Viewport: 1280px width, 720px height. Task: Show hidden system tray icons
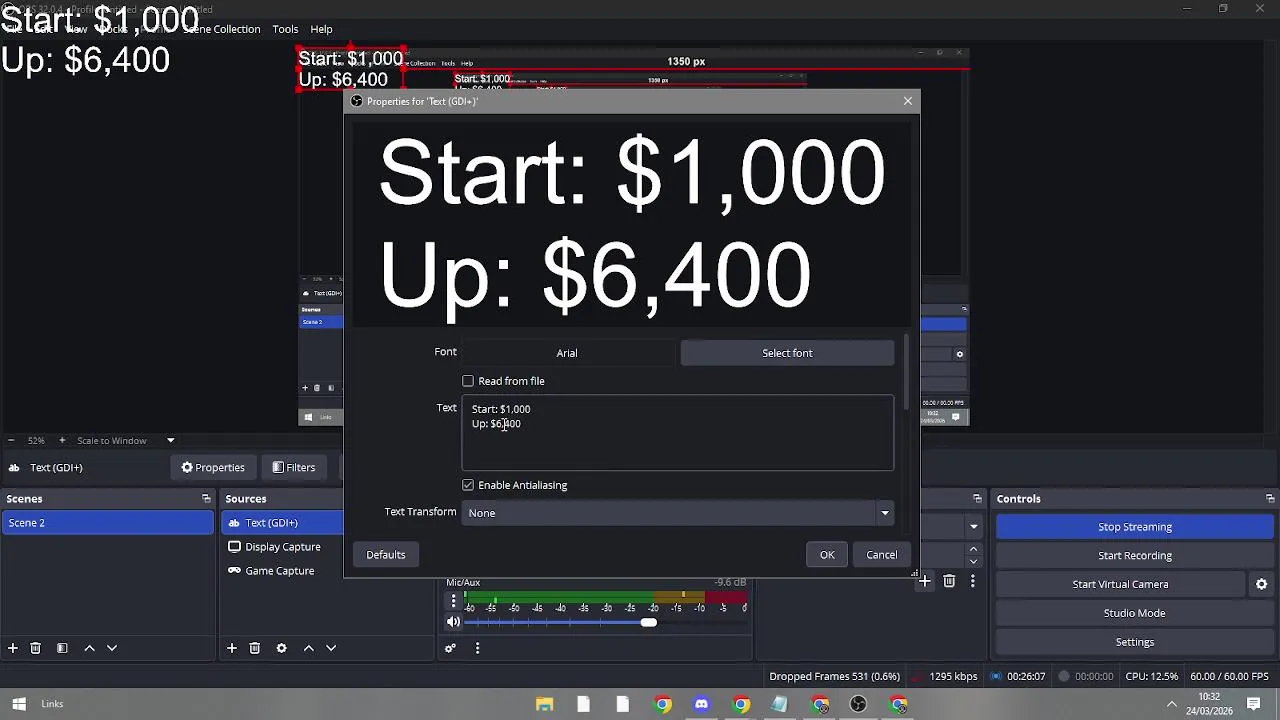(x=1172, y=704)
